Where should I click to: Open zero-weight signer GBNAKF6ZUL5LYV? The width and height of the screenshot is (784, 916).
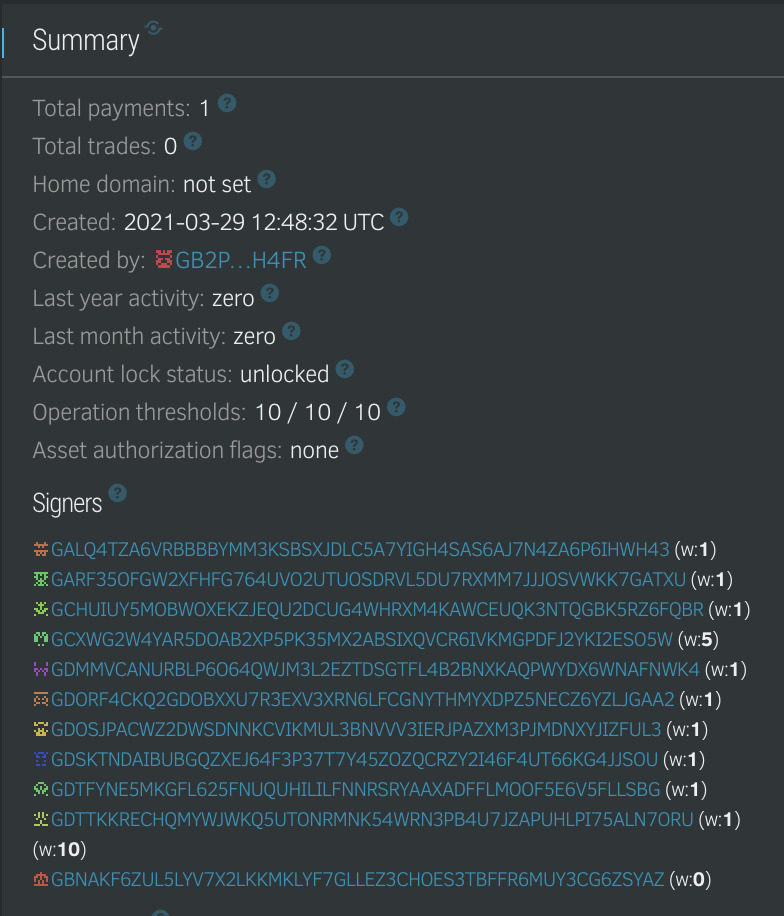click(358, 880)
